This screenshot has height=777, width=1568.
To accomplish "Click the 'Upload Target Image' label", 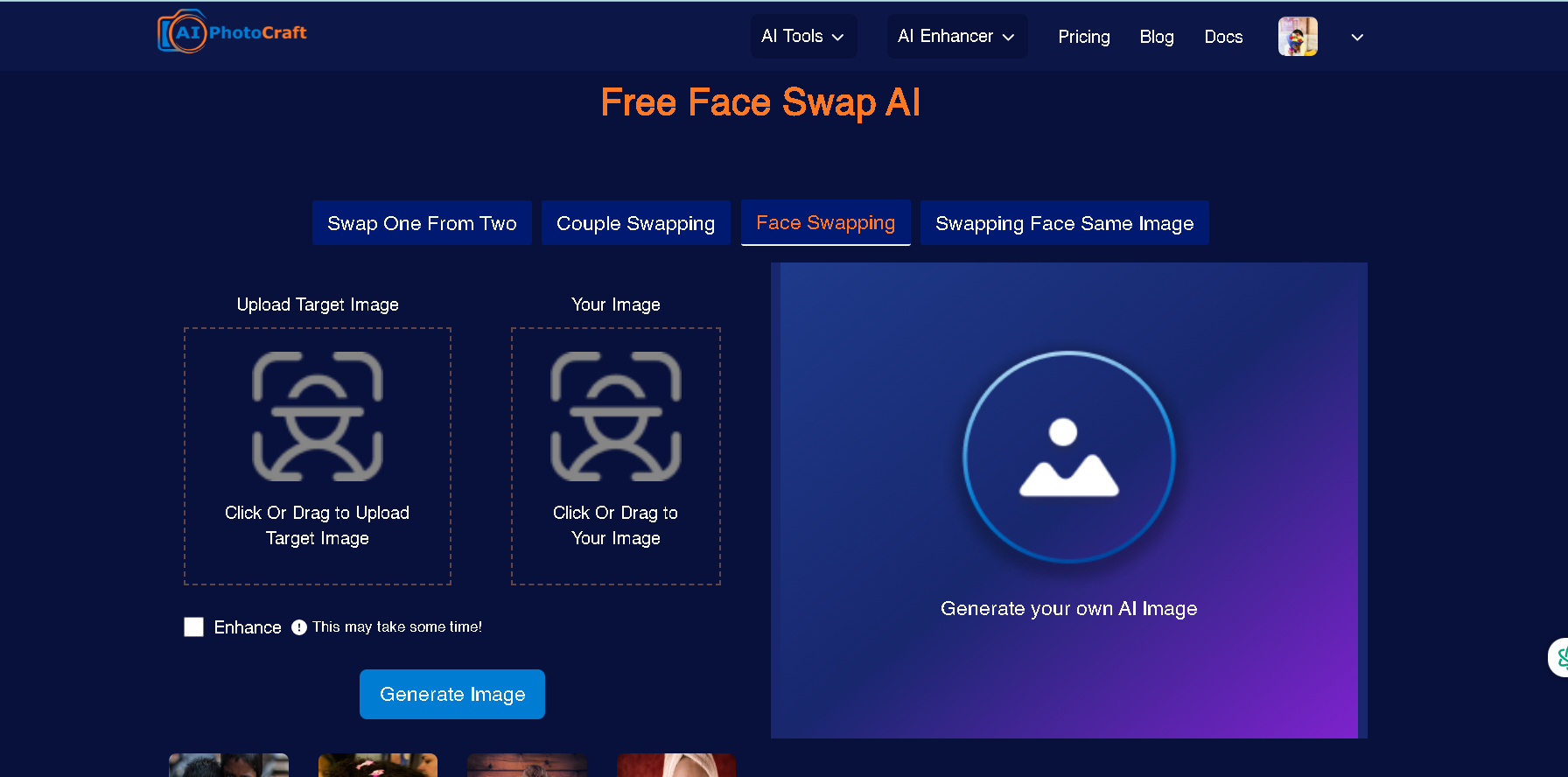I will pos(318,304).
